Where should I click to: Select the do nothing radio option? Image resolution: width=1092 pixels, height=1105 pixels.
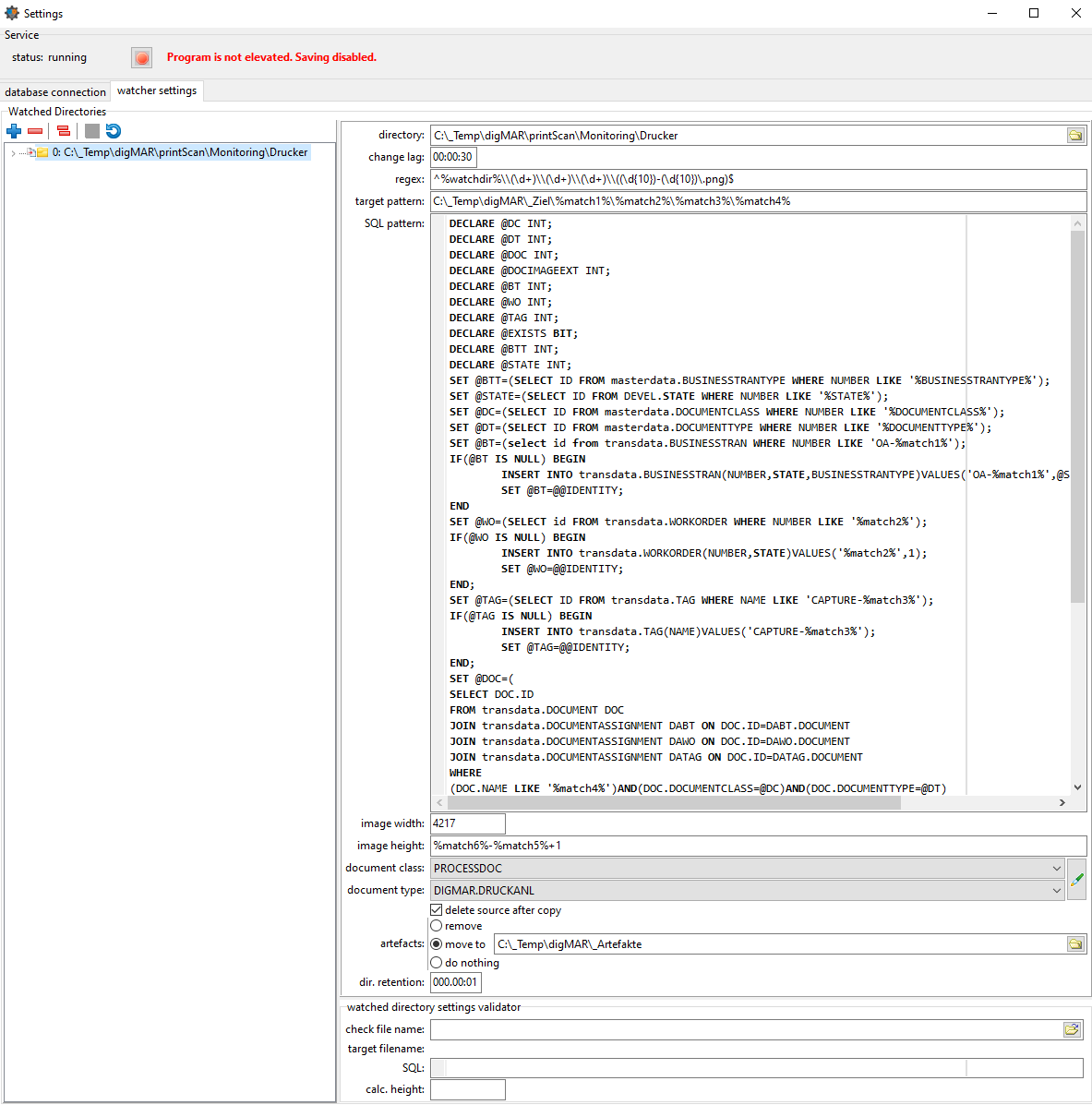tap(437, 963)
